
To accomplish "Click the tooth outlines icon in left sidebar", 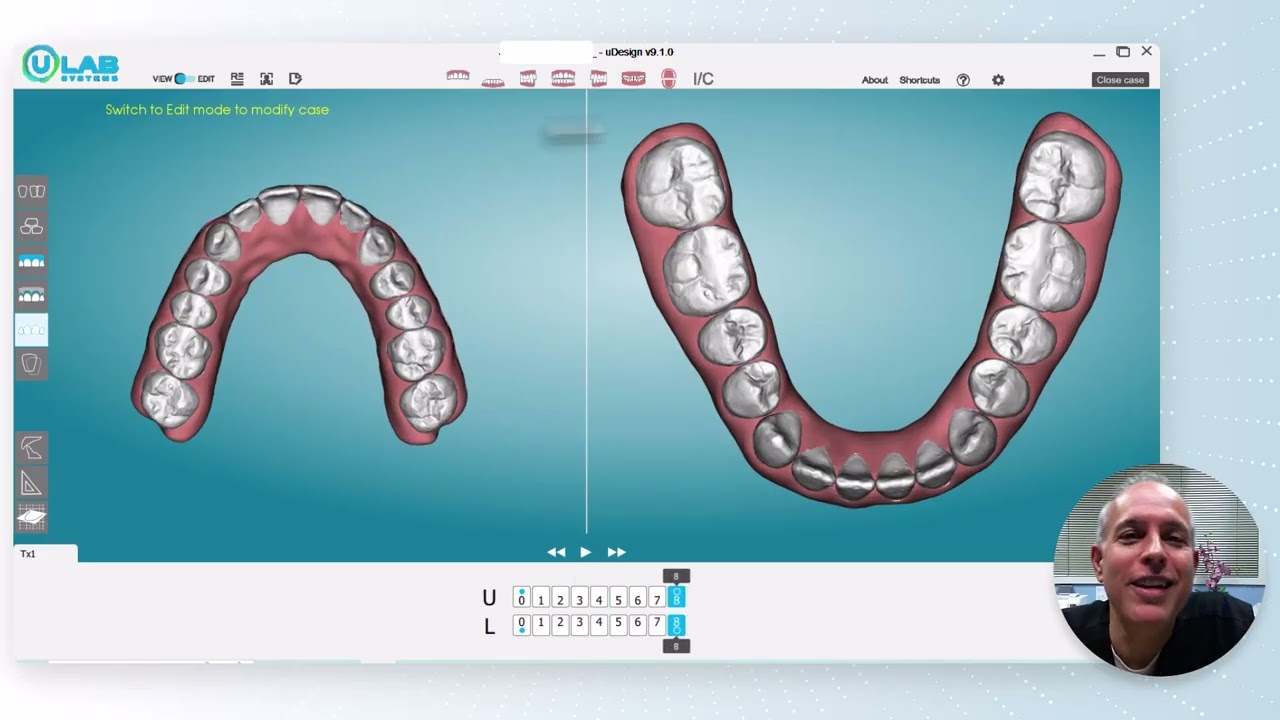I will tap(31, 191).
